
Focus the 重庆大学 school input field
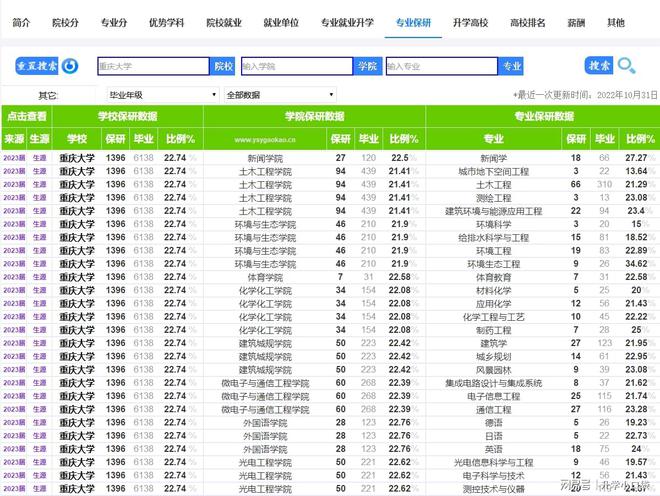tap(153, 66)
